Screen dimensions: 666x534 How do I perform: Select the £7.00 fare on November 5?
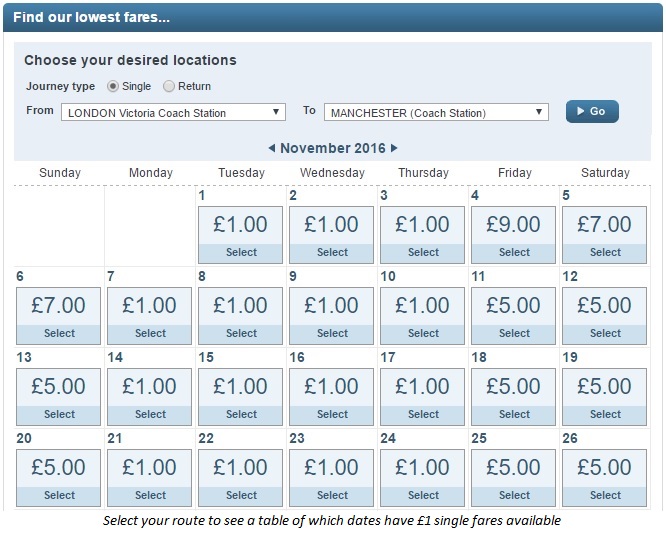(x=604, y=235)
